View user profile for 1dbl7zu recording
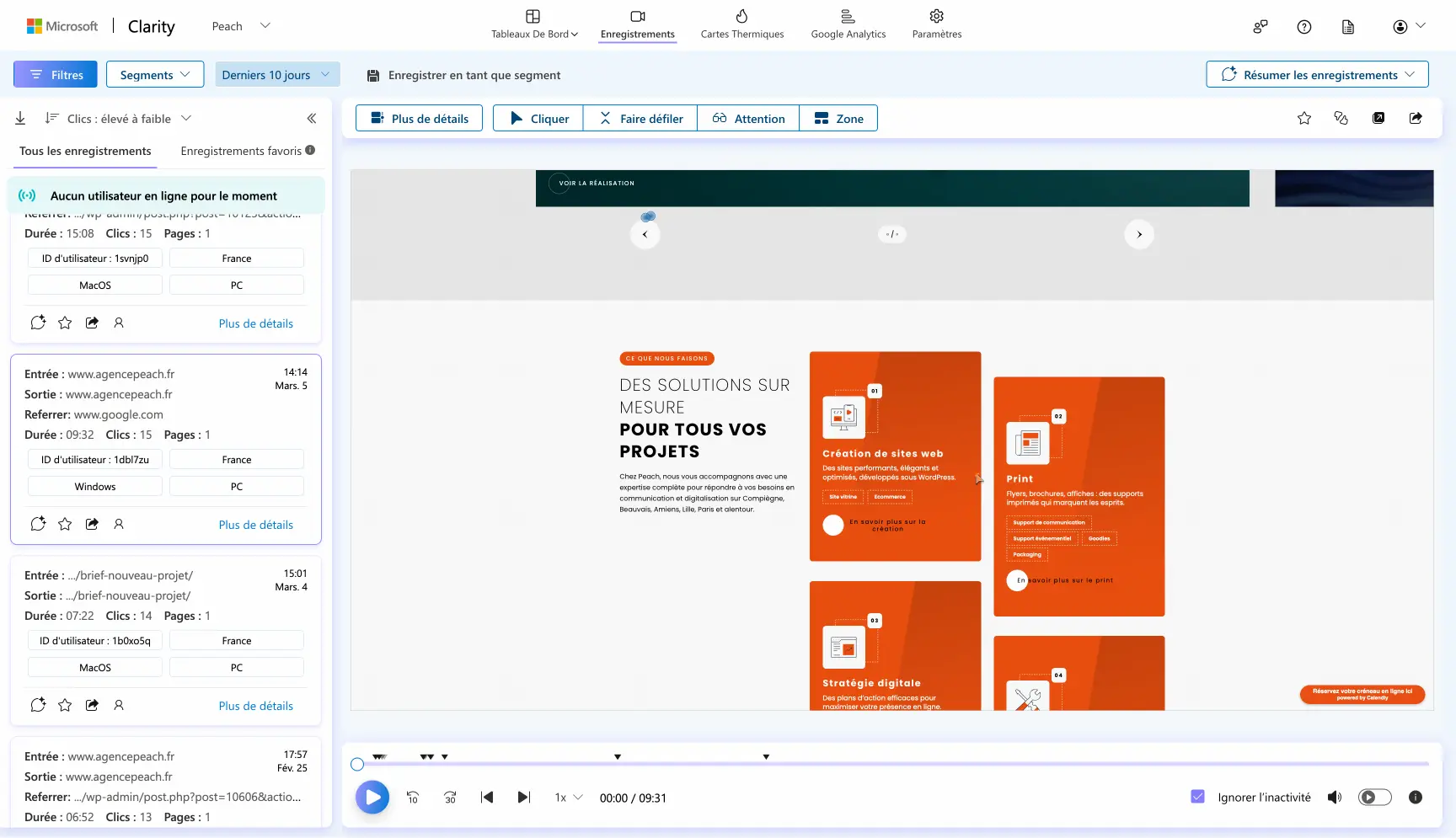This screenshot has width=1456, height=838. click(x=119, y=524)
